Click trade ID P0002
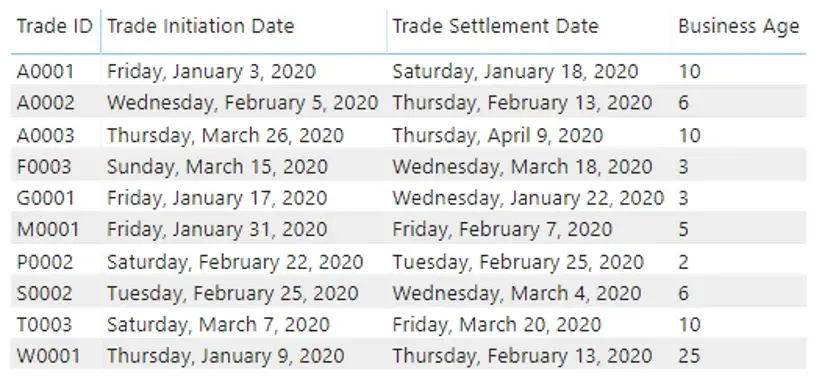The image size is (822, 383). coord(45,261)
